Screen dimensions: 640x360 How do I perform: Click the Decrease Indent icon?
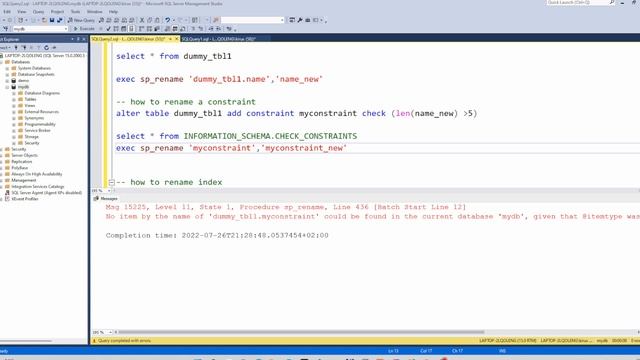211,29
